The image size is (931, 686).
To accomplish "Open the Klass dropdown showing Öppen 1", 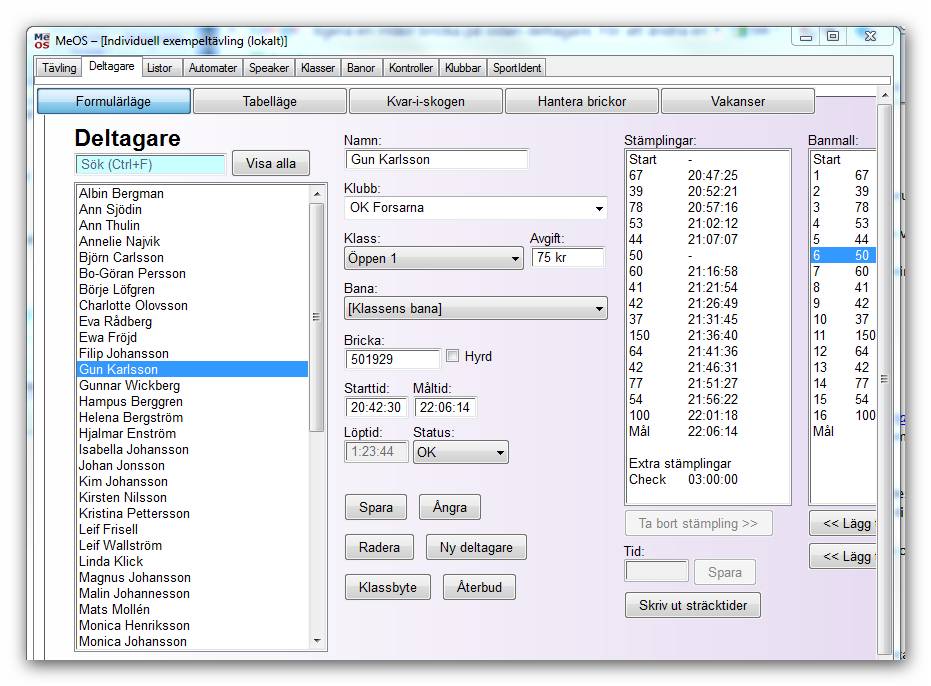I will [x=433, y=258].
